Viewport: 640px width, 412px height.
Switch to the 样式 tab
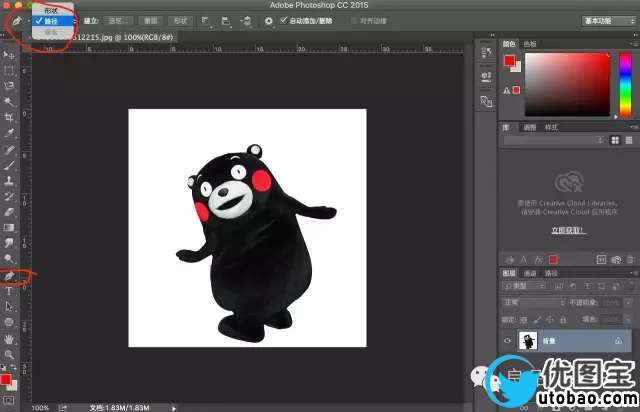pyautogui.click(x=551, y=127)
